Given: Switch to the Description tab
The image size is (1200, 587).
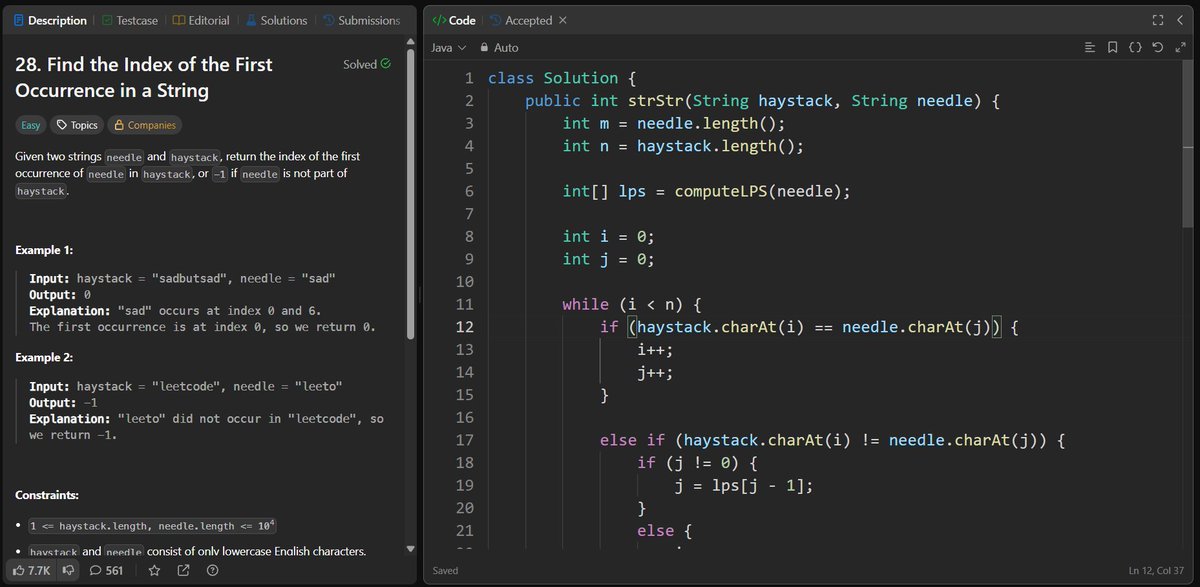Looking at the screenshot, I should coord(49,20).
